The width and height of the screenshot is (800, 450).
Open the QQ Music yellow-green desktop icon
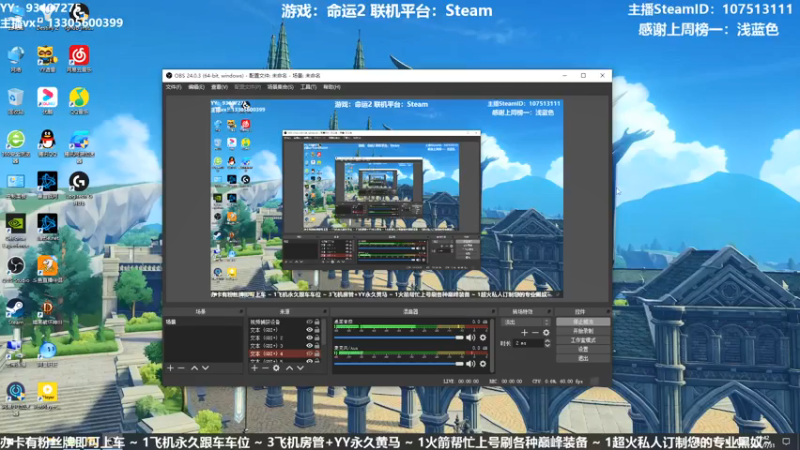click(79, 101)
